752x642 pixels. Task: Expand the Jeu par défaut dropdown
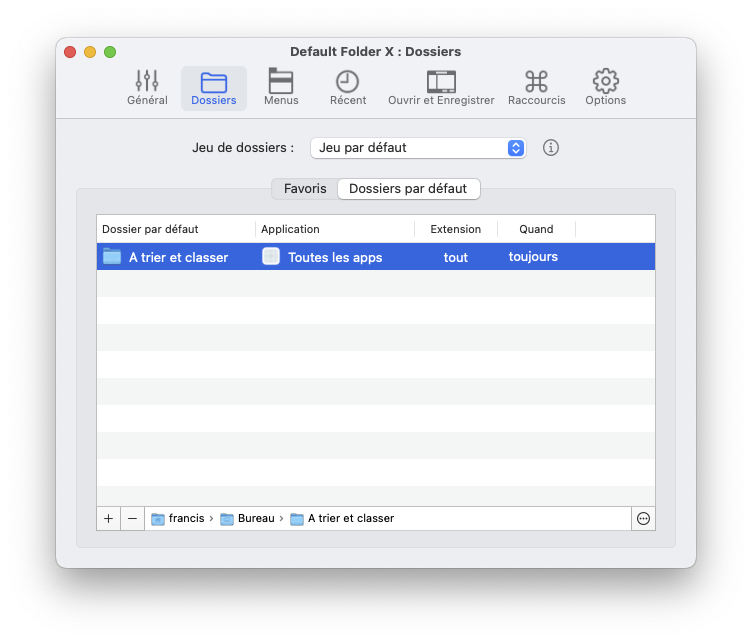point(418,148)
